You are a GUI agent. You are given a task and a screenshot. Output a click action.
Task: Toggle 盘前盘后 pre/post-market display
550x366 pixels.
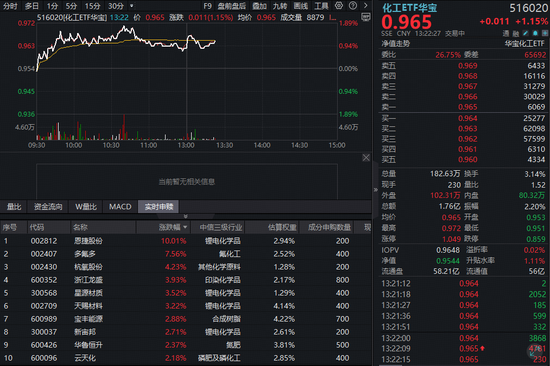point(232,6)
